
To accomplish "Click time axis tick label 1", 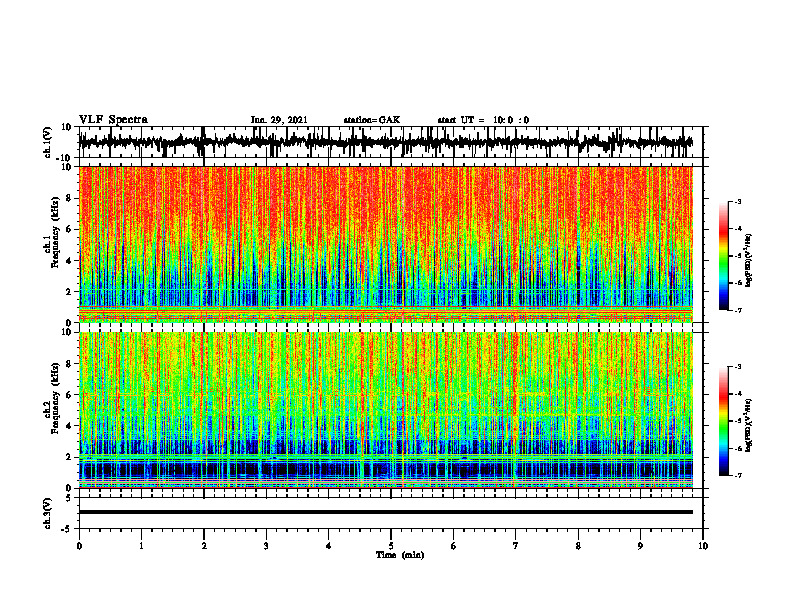I will coord(141,546).
